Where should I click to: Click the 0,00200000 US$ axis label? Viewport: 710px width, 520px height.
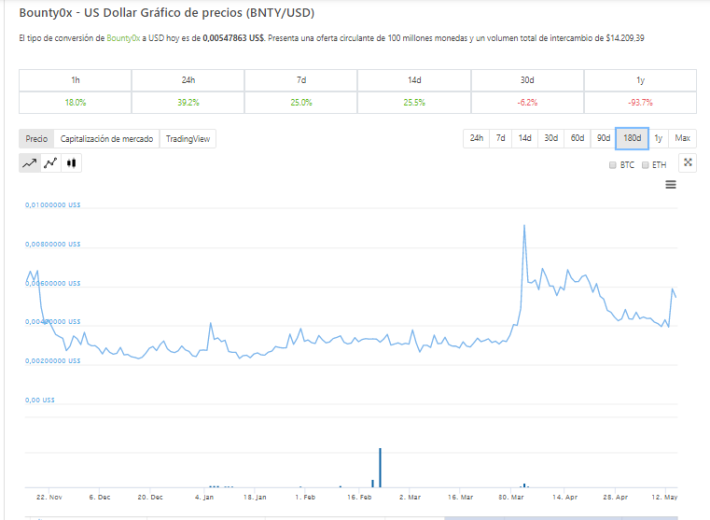pos(53,361)
